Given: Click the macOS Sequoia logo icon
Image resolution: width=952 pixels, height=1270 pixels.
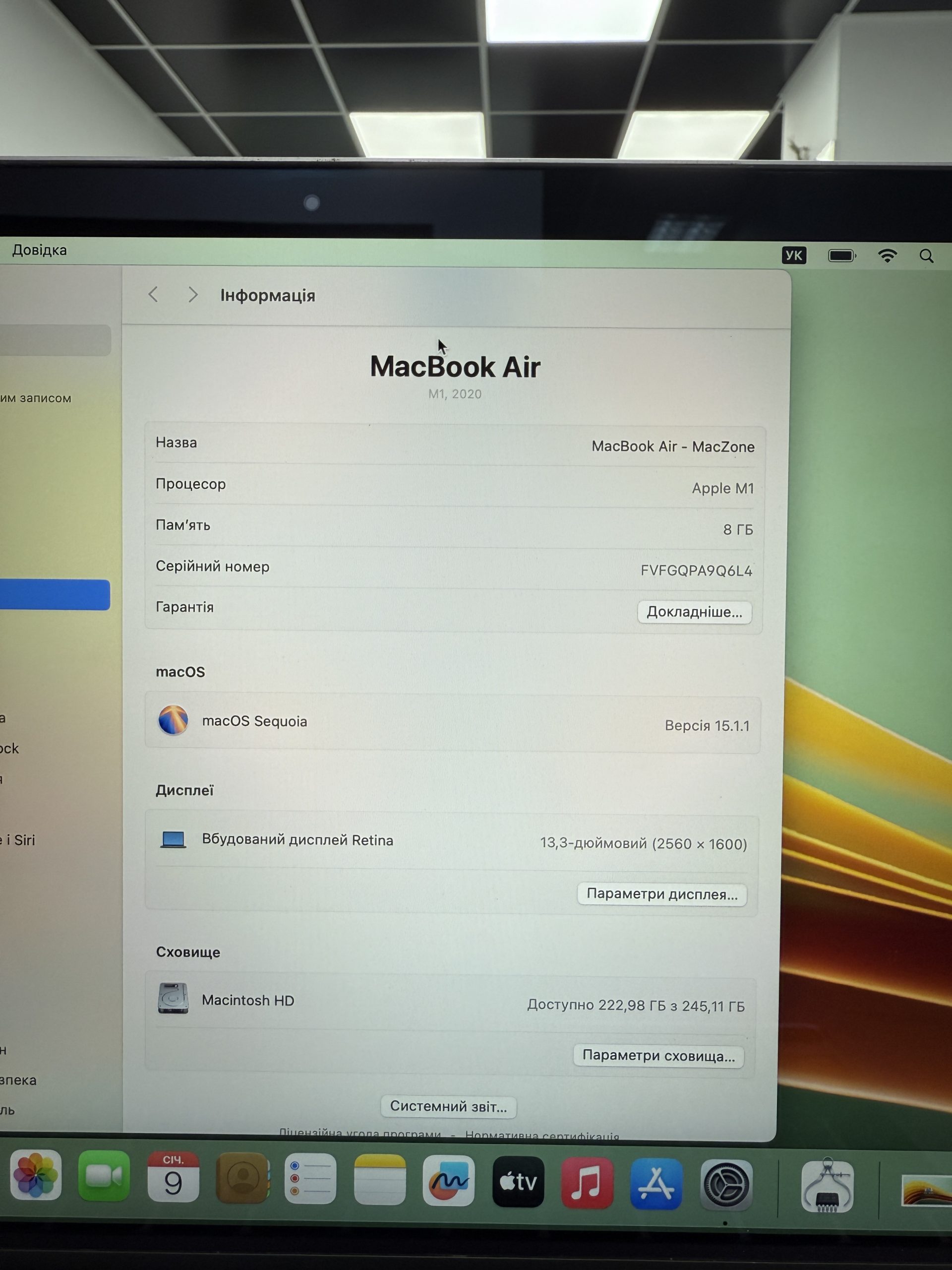Looking at the screenshot, I should [173, 719].
